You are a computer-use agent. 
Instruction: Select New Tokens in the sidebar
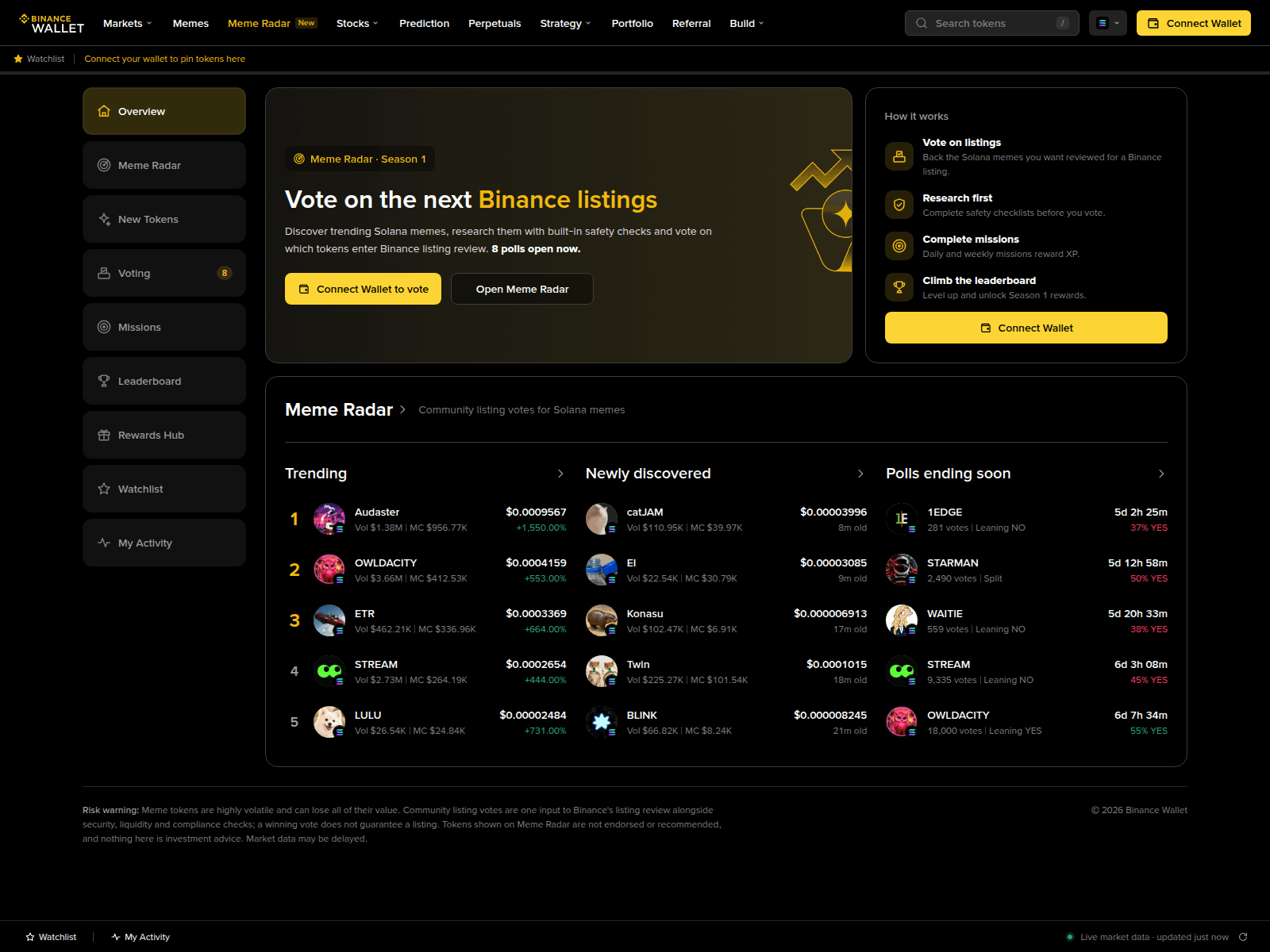pos(164,219)
